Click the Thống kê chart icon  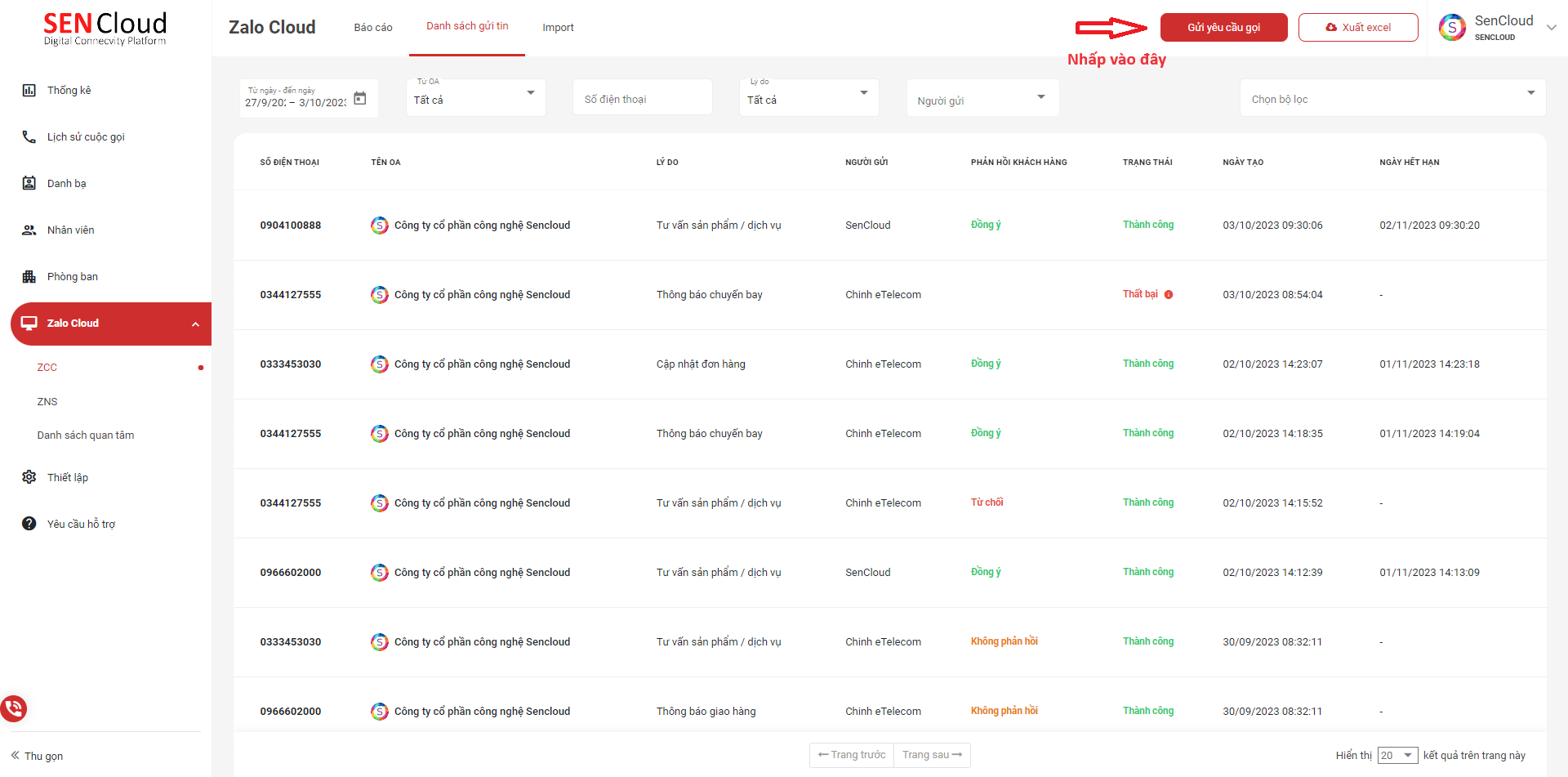[x=29, y=91]
